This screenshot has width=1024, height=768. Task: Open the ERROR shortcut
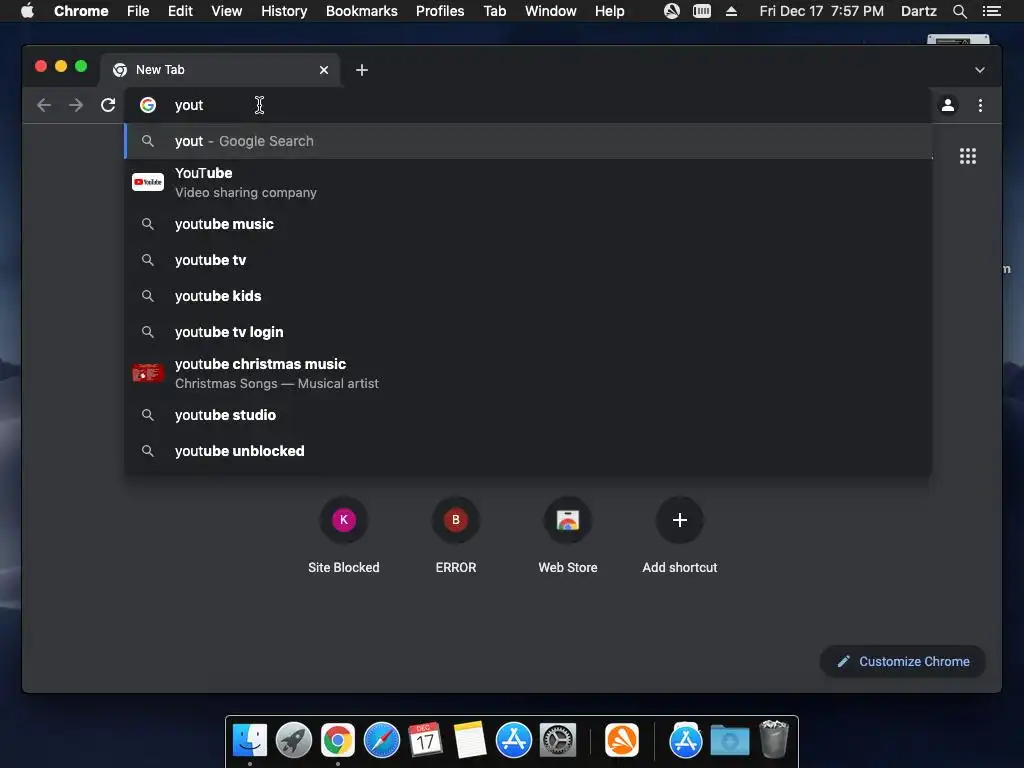[456, 536]
